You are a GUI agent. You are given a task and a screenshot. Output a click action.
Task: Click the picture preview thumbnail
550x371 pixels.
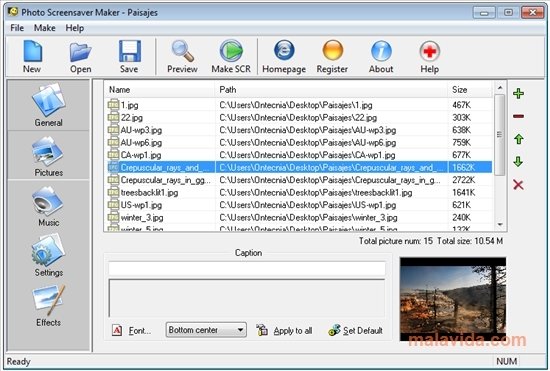[453, 299]
